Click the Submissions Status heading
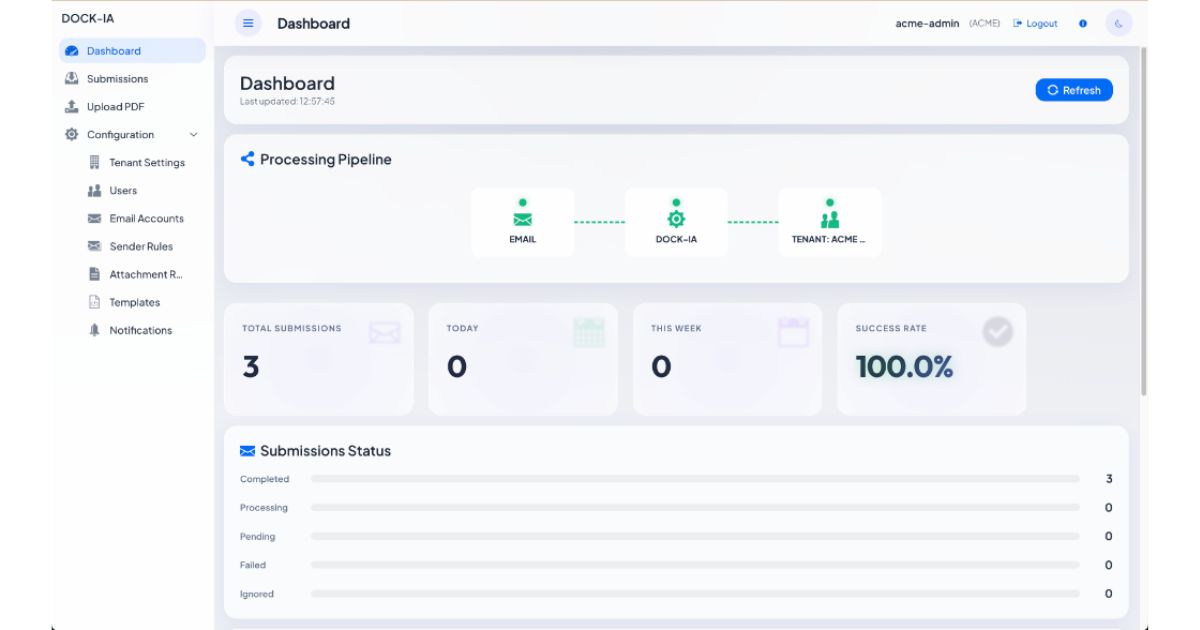 click(325, 451)
